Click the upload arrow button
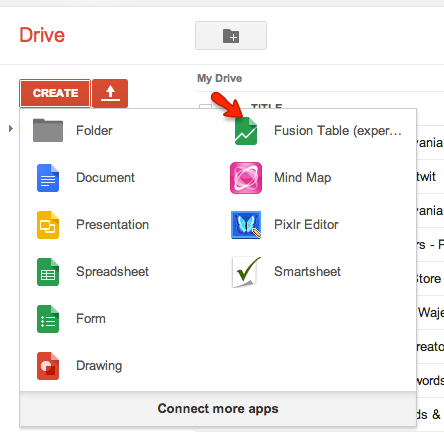 click(110, 93)
